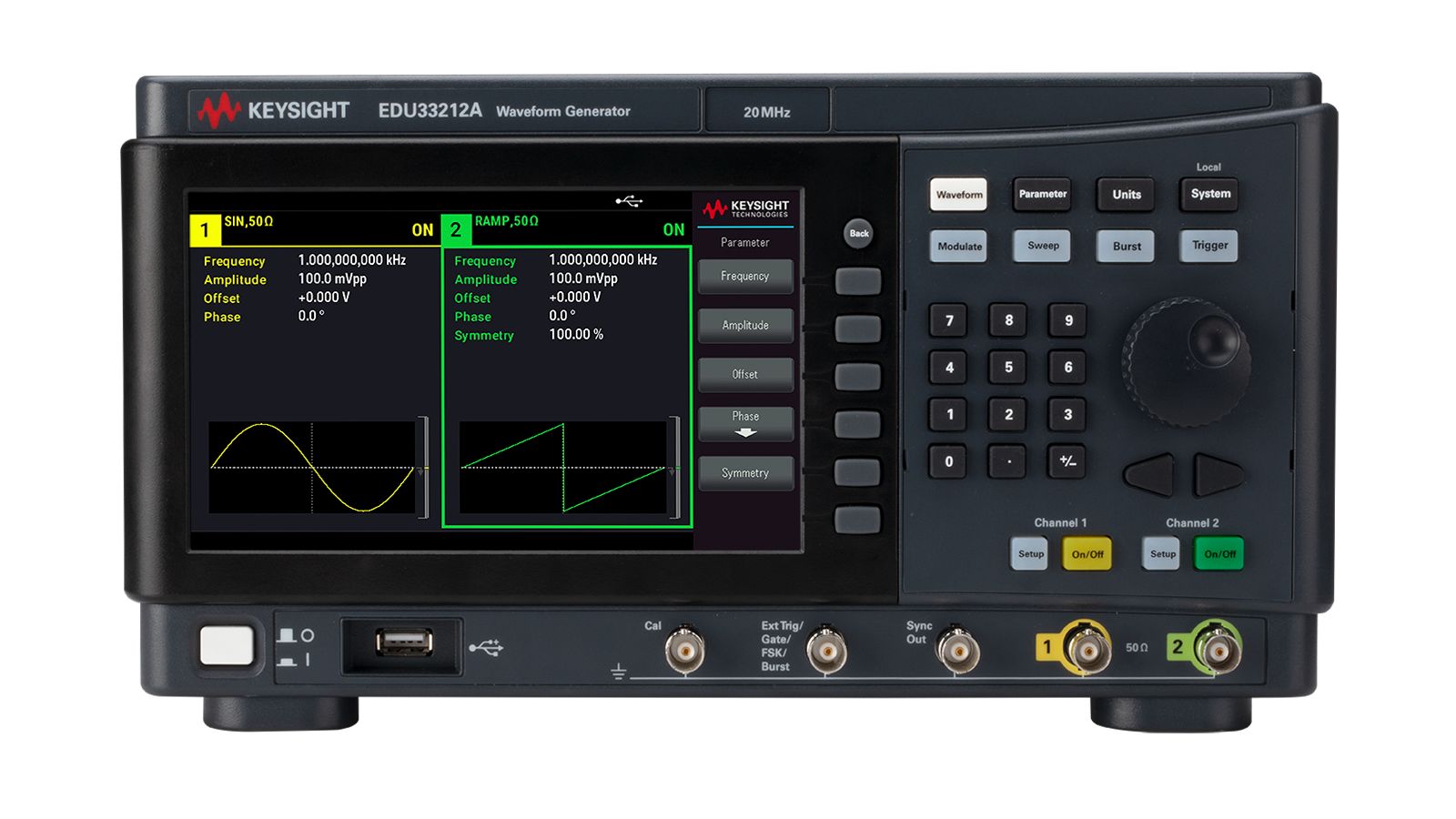Toggle the white power button
Screen dimensions: 1456x819
pyautogui.click(x=227, y=645)
